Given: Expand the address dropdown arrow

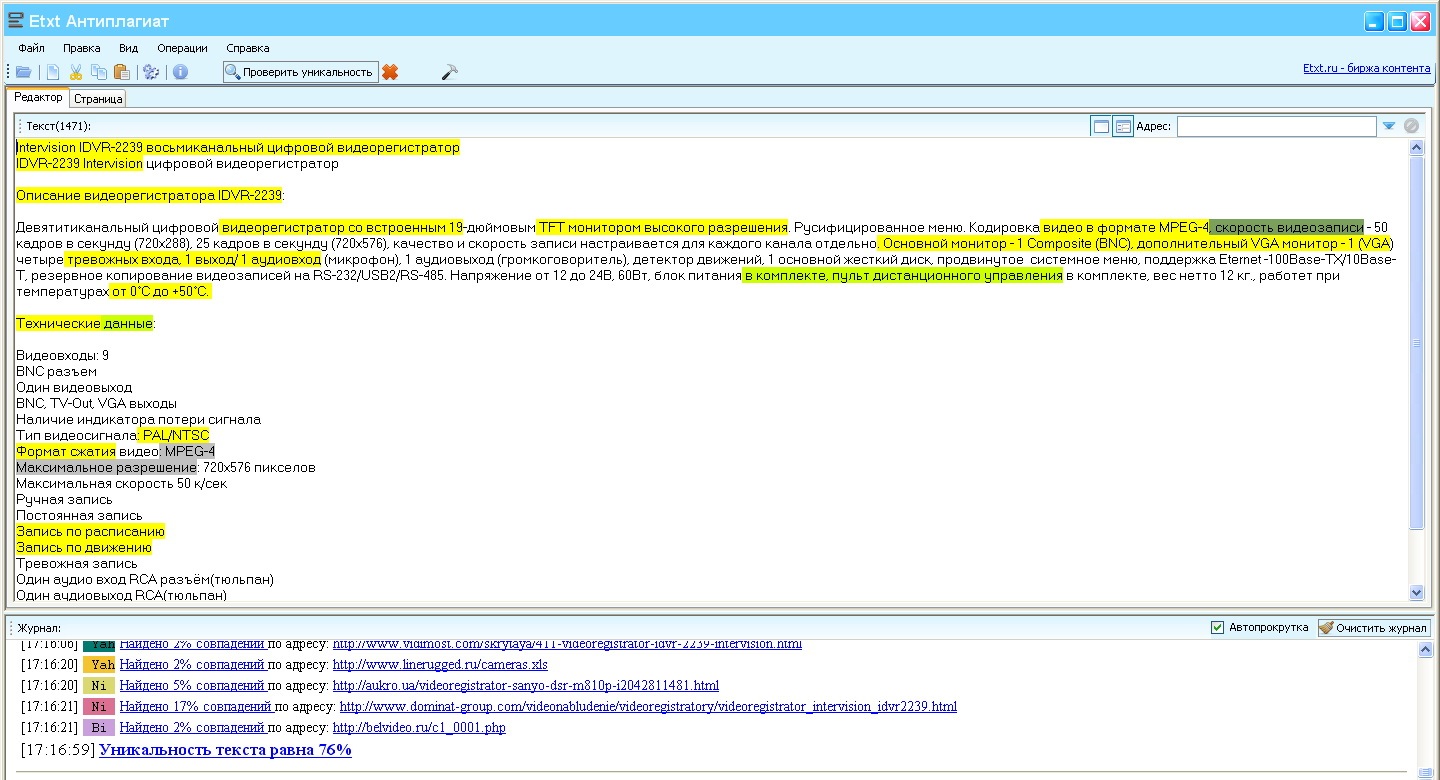Looking at the screenshot, I should (1389, 126).
